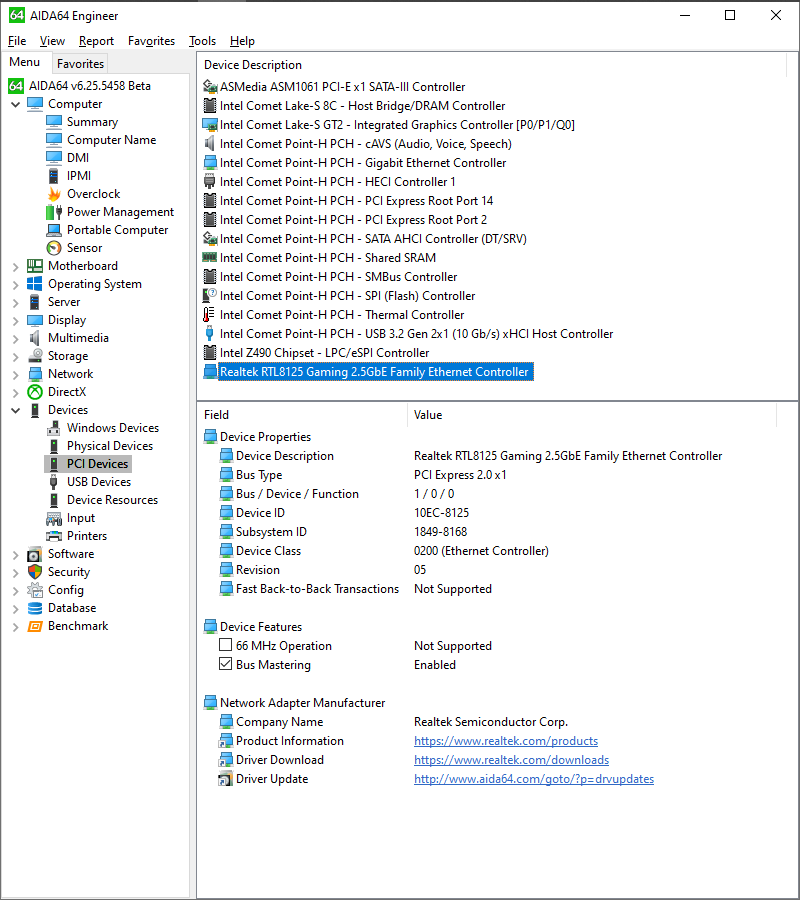Expand the Server tree node
The image size is (800, 900).
pyautogui.click(x=16, y=302)
